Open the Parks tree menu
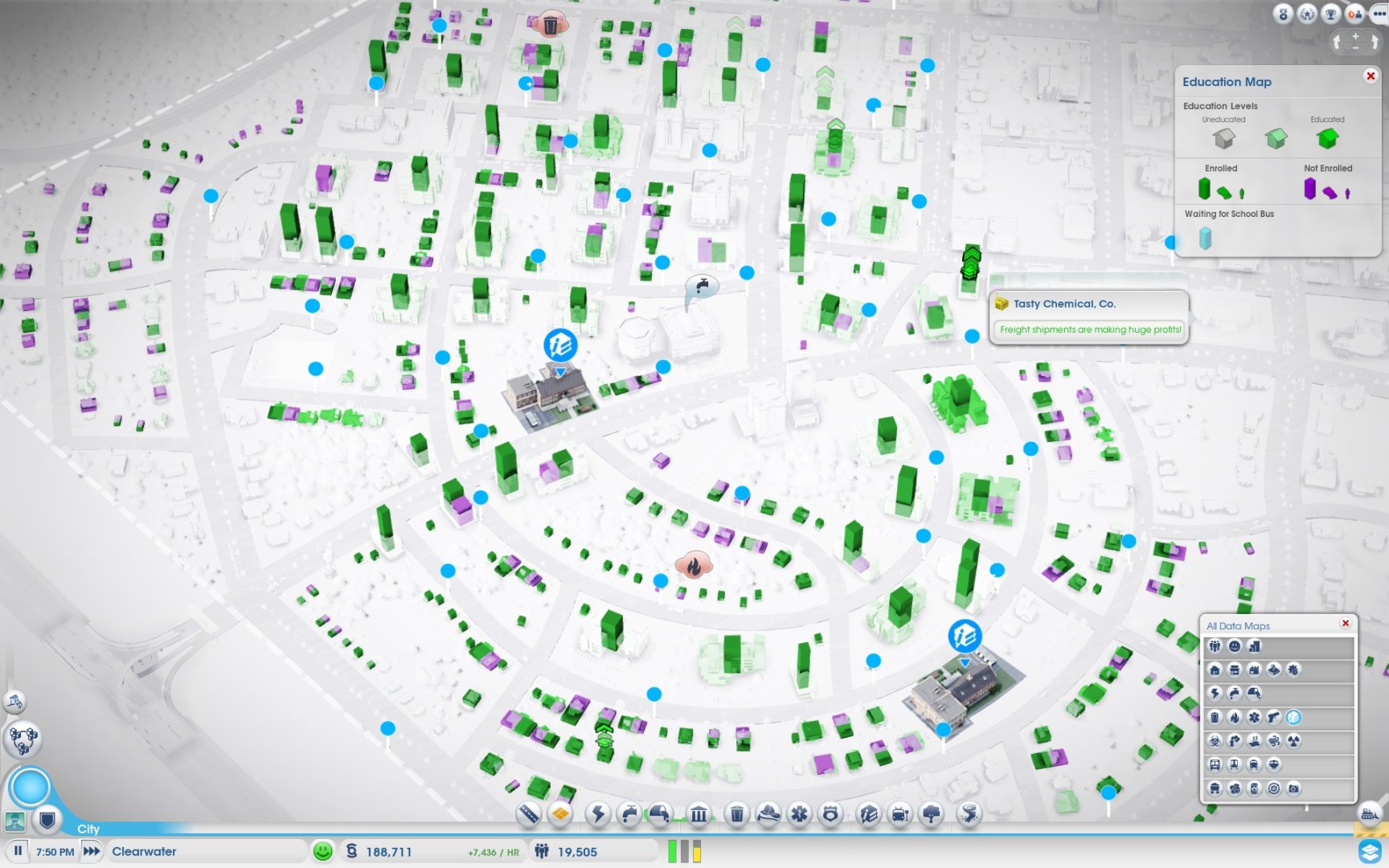 click(931, 814)
